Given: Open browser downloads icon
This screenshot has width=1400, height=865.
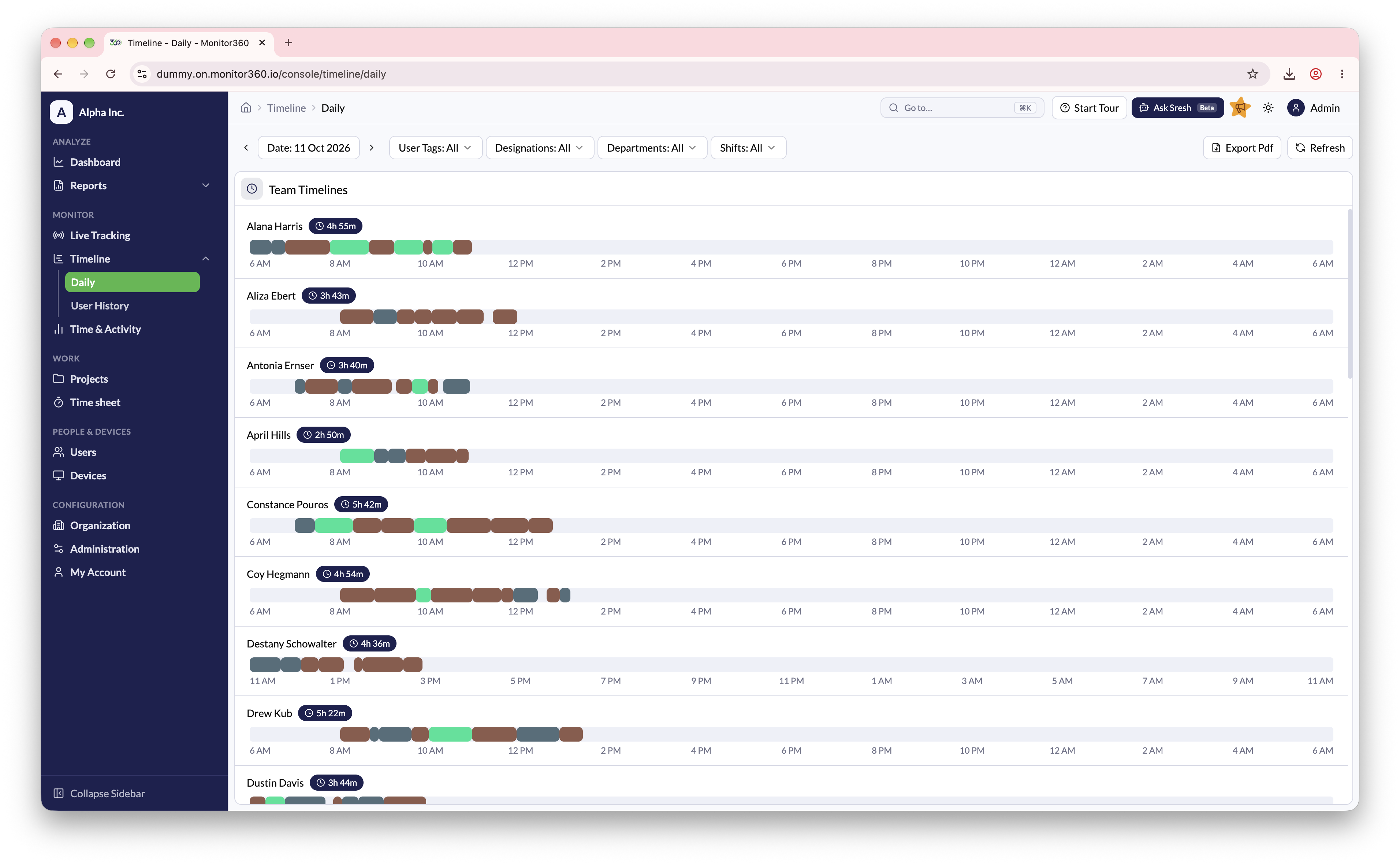Looking at the screenshot, I should pyautogui.click(x=1289, y=74).
